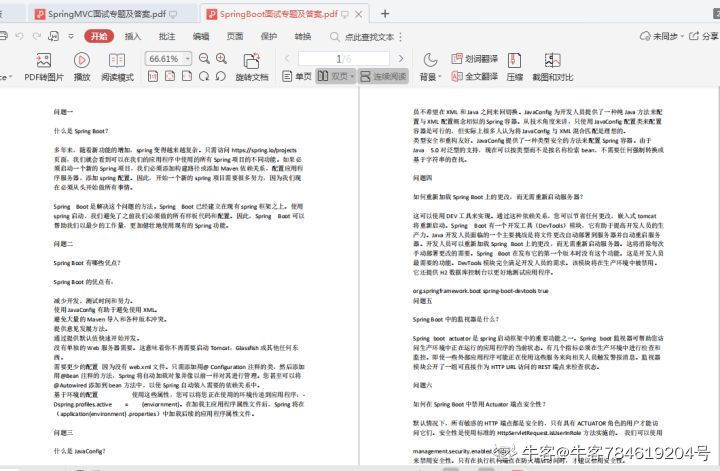This screenshot has width=720, height=471.
Task: Open the 保护 ribbon tab
Action: 269,36
